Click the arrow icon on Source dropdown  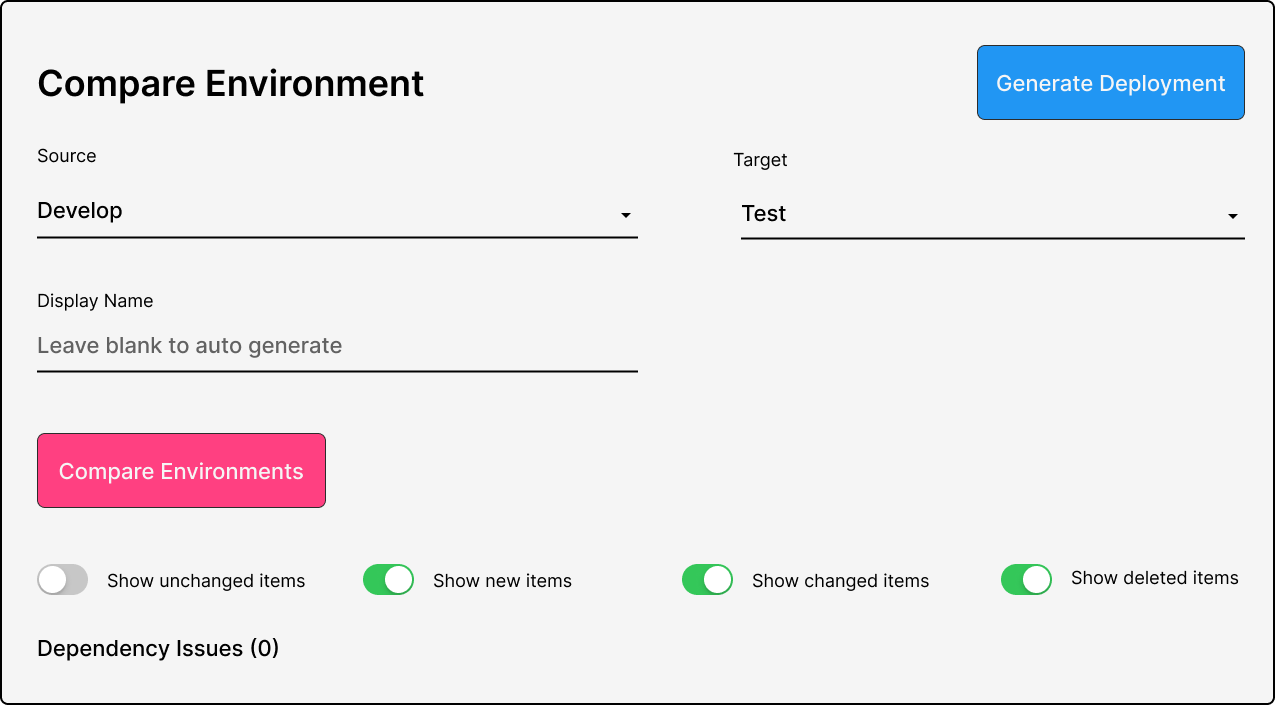(626, 215)
